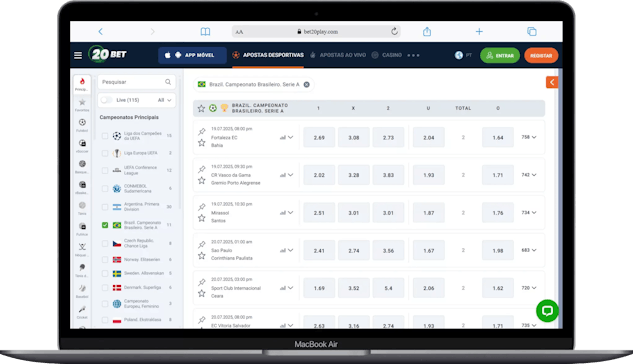Remove the Brazil Serie A filter chip
633x364 pixels.
[x=306, y=84]
